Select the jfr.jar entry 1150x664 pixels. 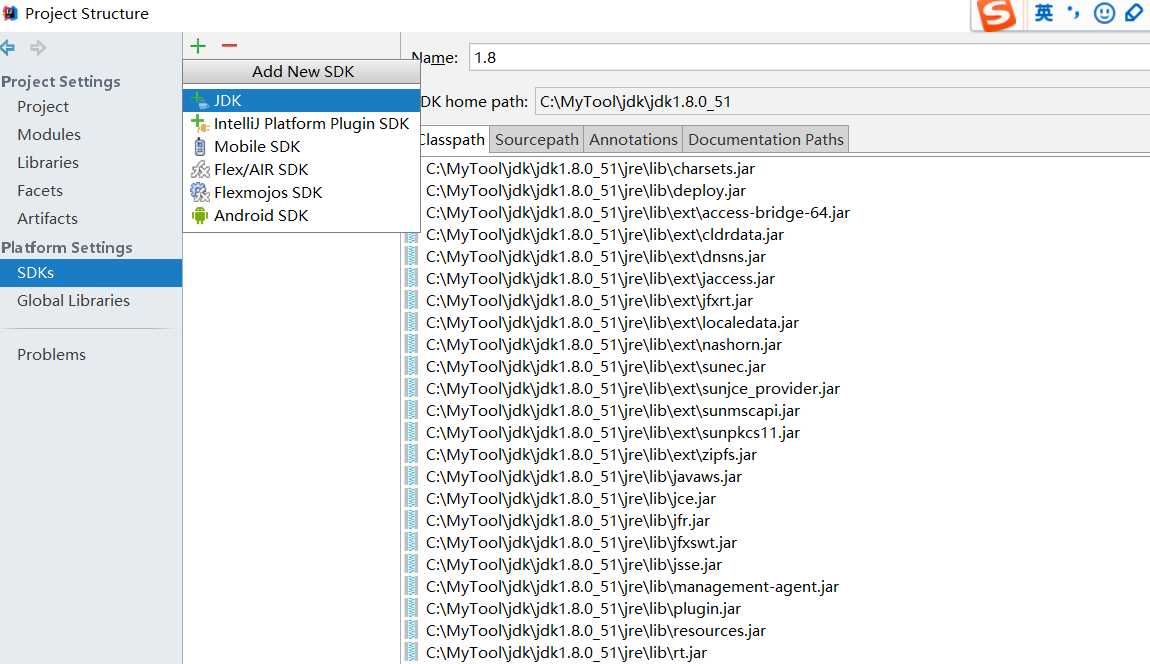click(568, 521)
